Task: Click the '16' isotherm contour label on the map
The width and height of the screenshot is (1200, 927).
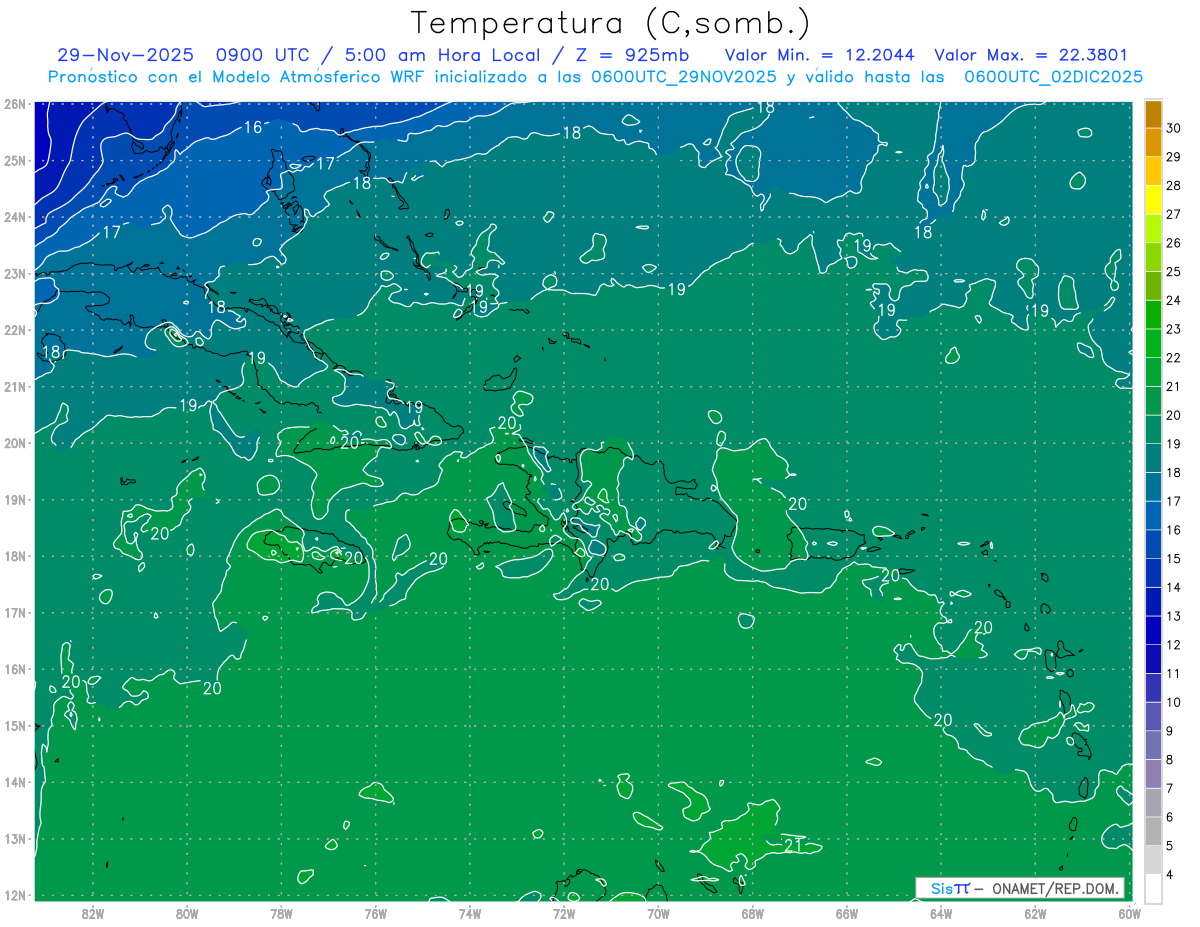Action: coord(253,127)
